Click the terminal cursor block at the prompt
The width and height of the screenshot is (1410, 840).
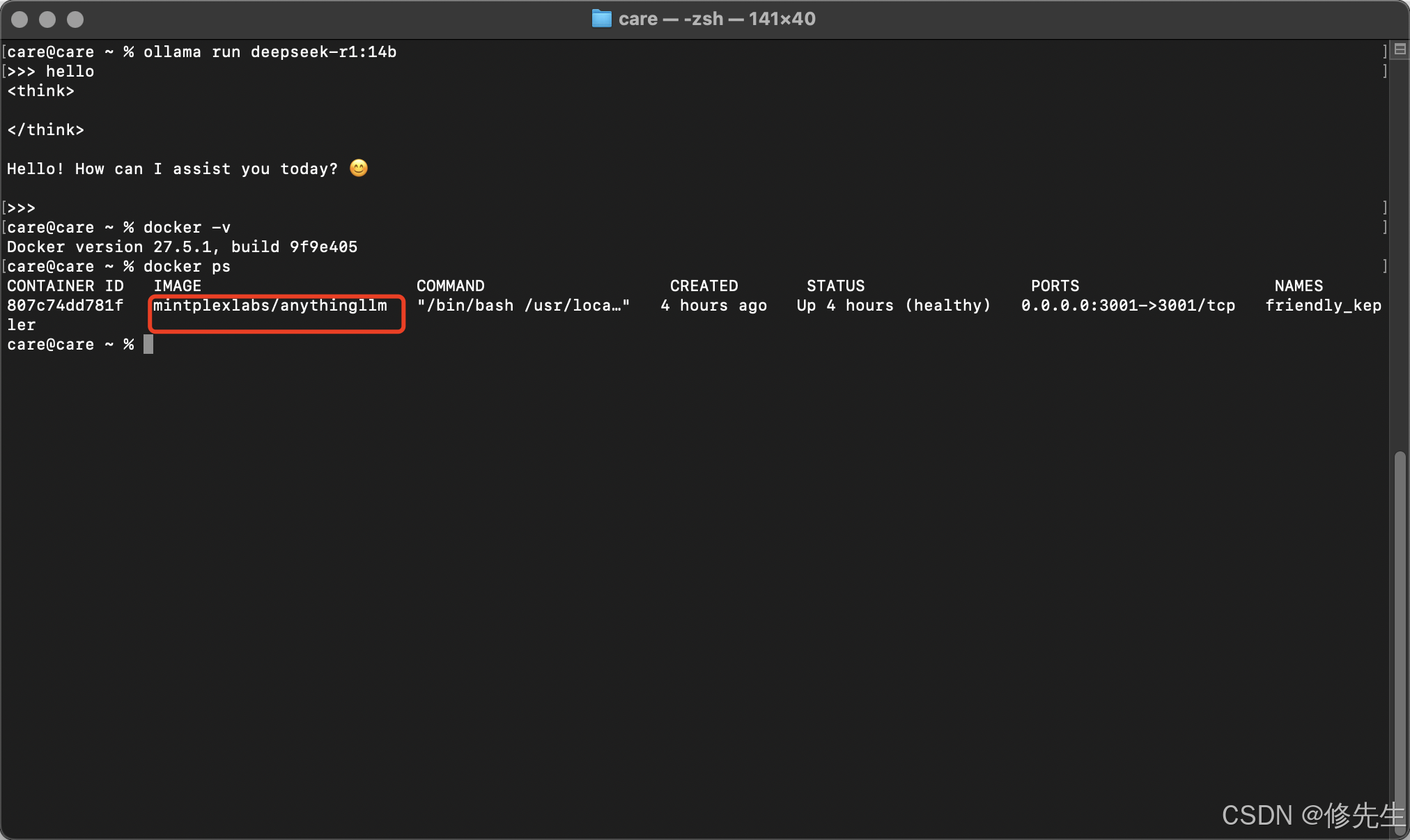click(148, 344)
